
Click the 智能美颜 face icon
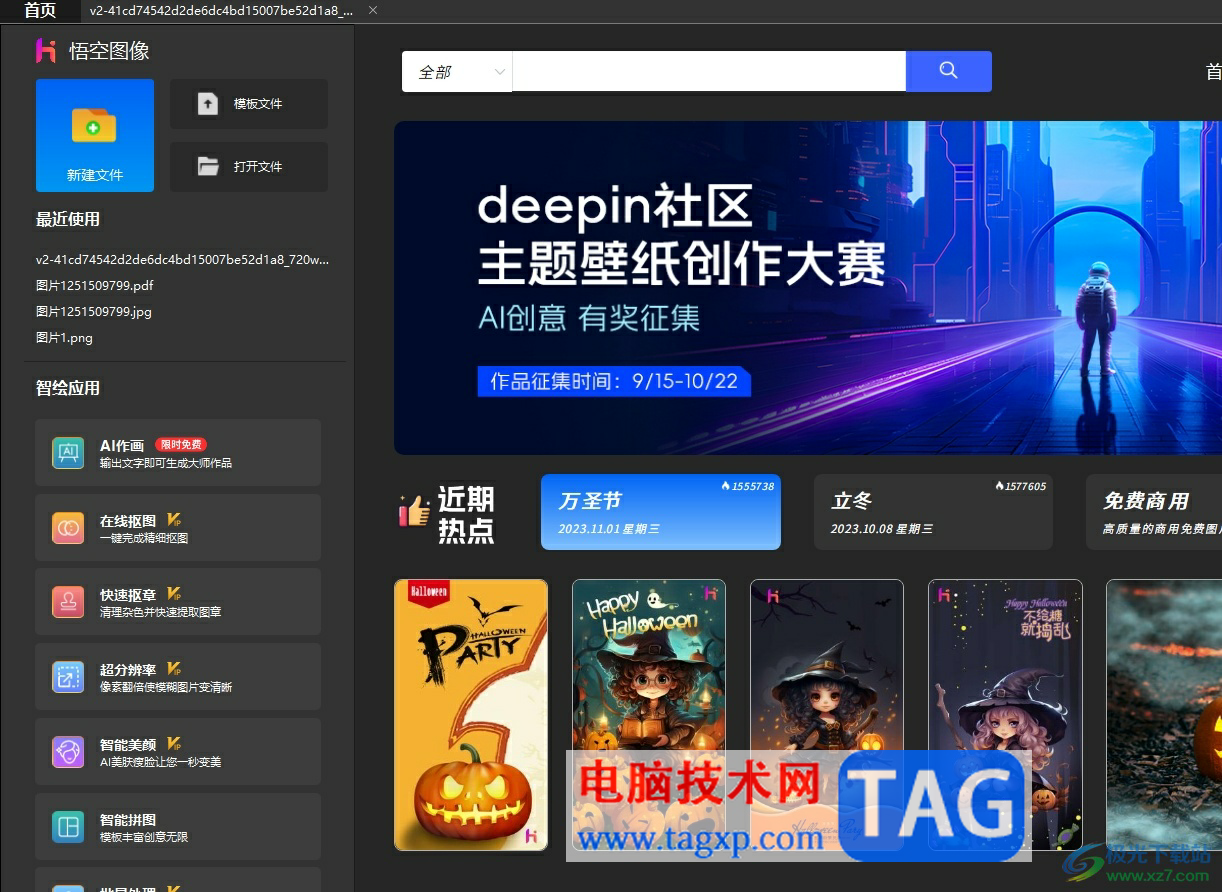[x=68, y=752]
